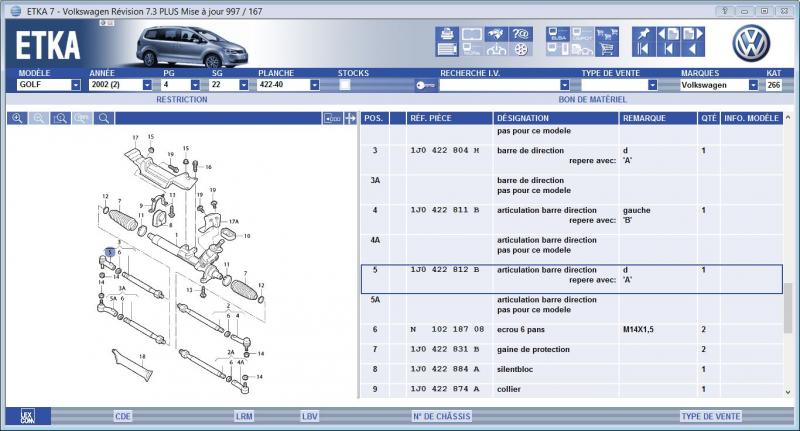
Task: Open the ?@ help contact icon
Action: pyautogui.click(x=520, y=34)
